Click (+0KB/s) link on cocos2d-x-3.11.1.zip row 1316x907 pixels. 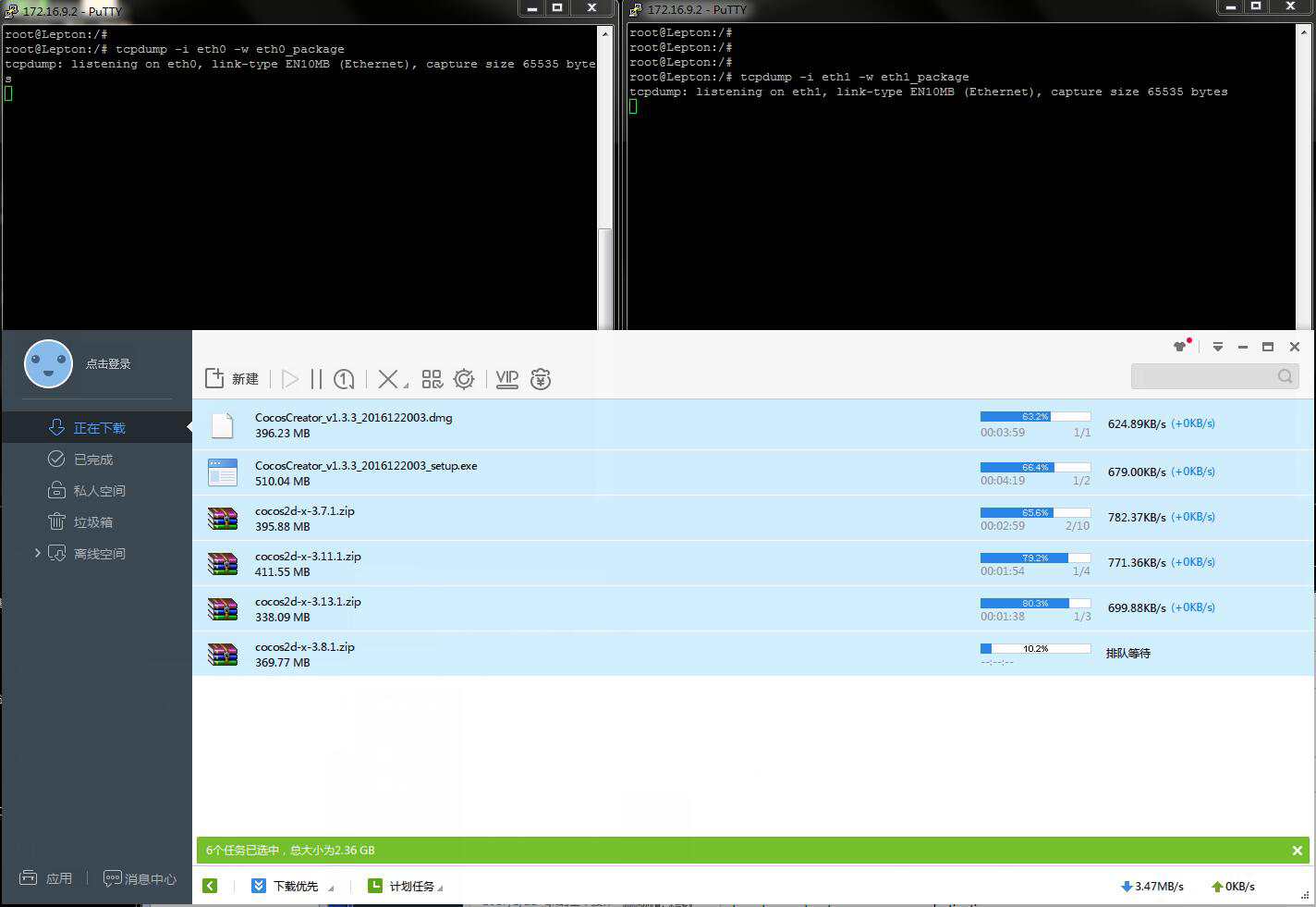click(1193, 562)
